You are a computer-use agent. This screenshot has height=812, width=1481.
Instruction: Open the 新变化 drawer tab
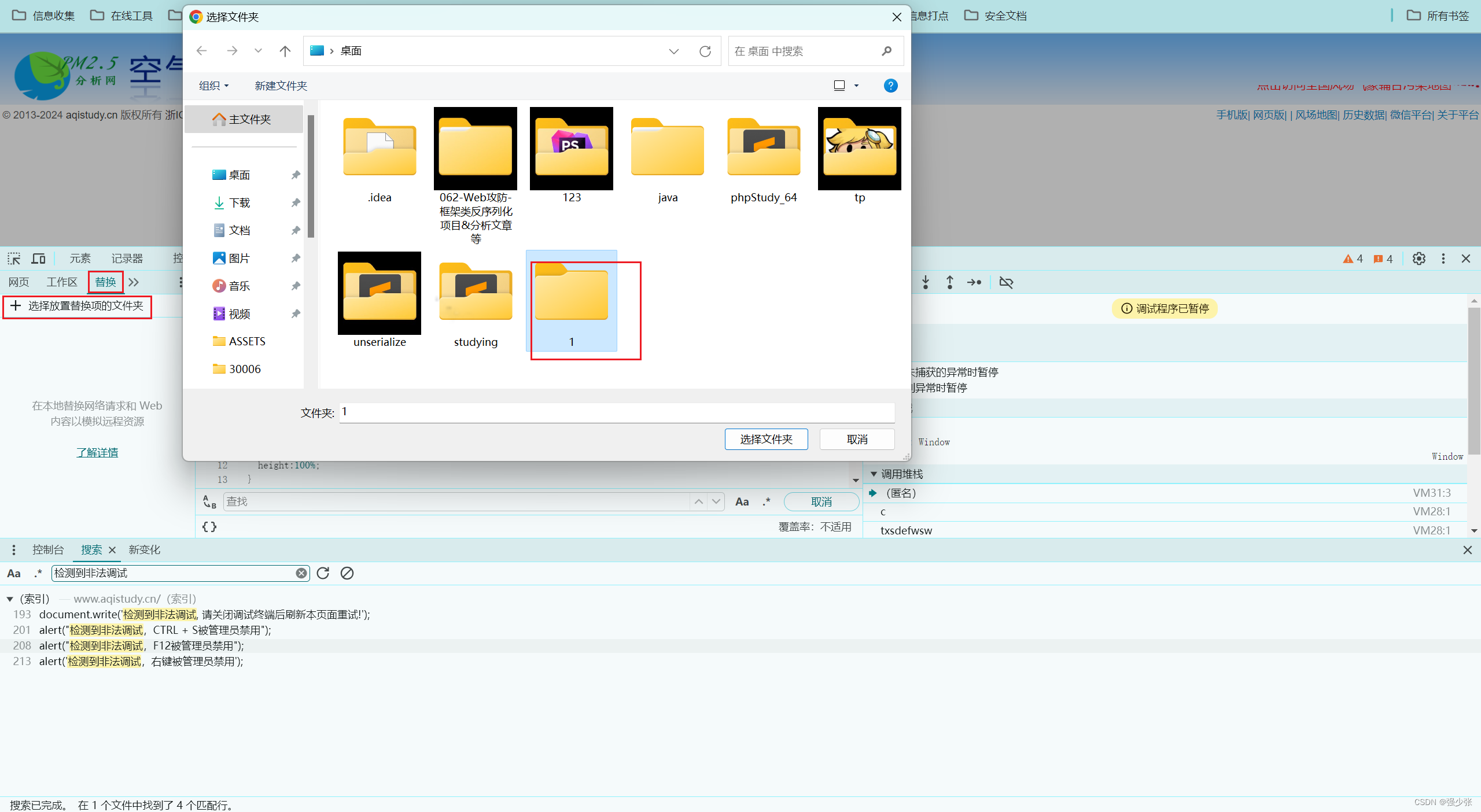point(144,549)
